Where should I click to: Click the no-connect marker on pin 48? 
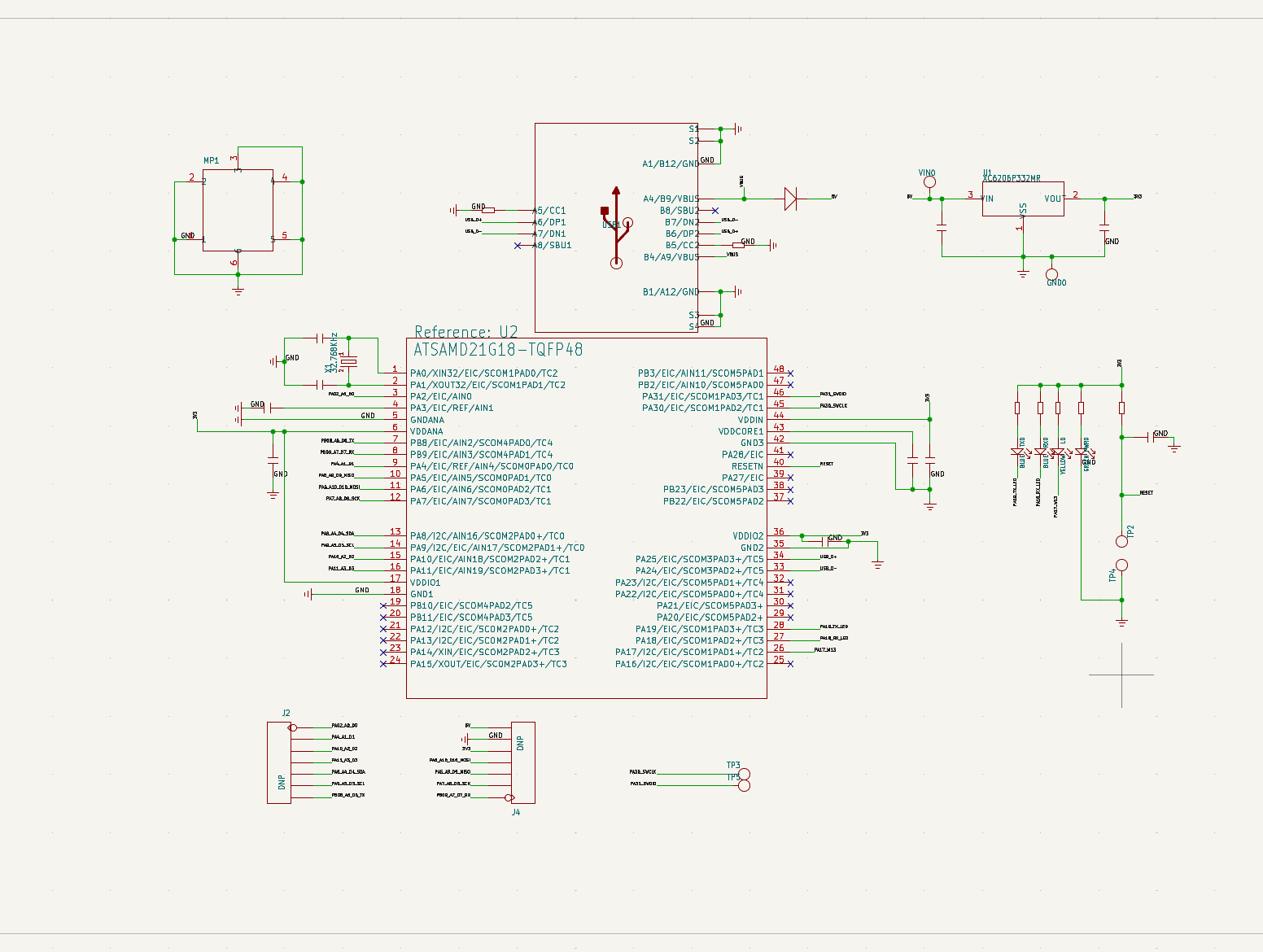790,373
